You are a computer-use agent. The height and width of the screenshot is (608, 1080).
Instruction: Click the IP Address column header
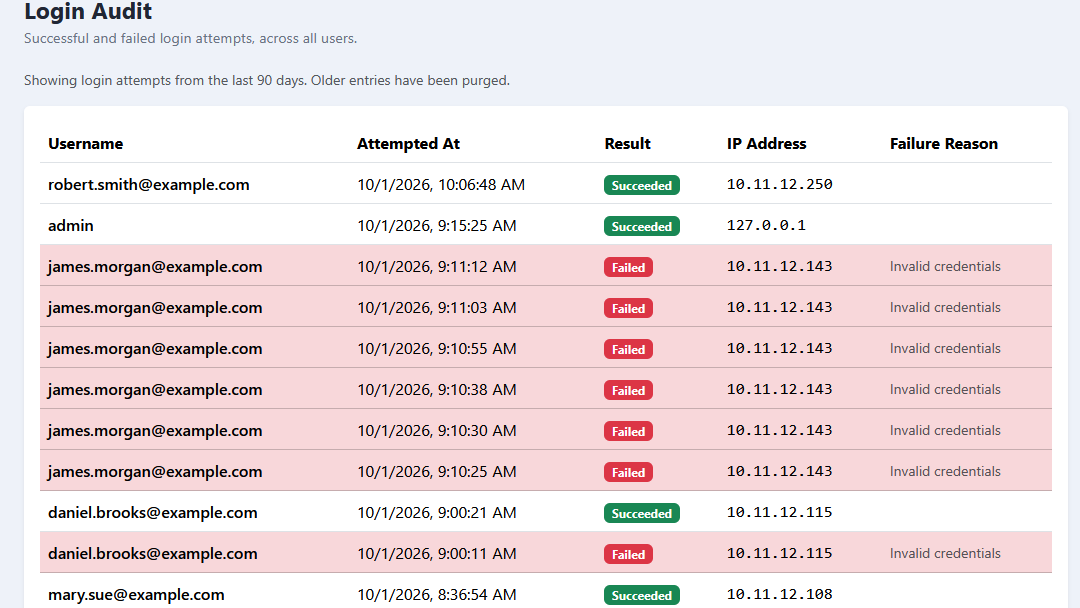tap(767, 144)
